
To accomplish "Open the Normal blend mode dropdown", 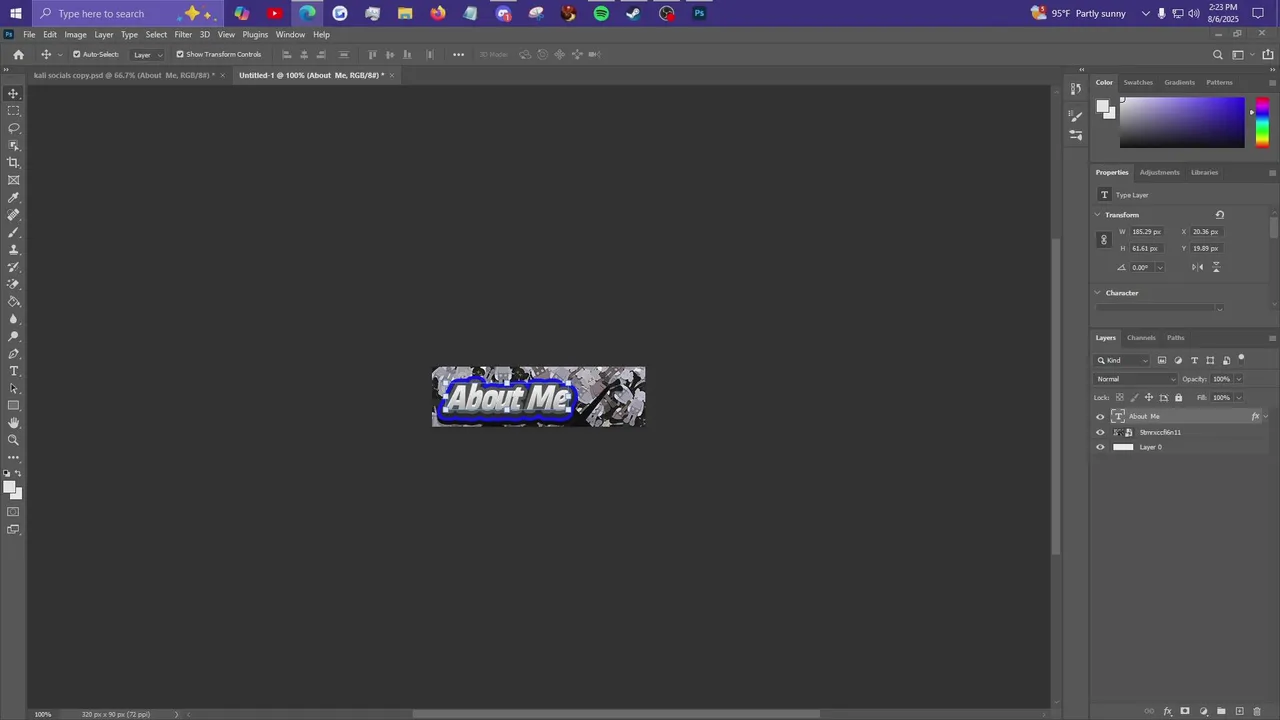I will pyautogui.click(x=1137, y=379).
